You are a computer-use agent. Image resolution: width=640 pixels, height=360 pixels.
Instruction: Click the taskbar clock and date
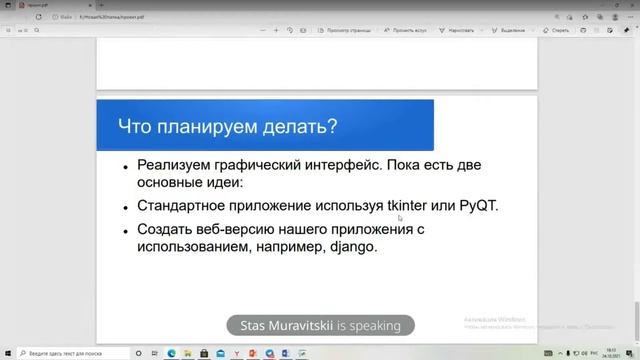point(611,353)
